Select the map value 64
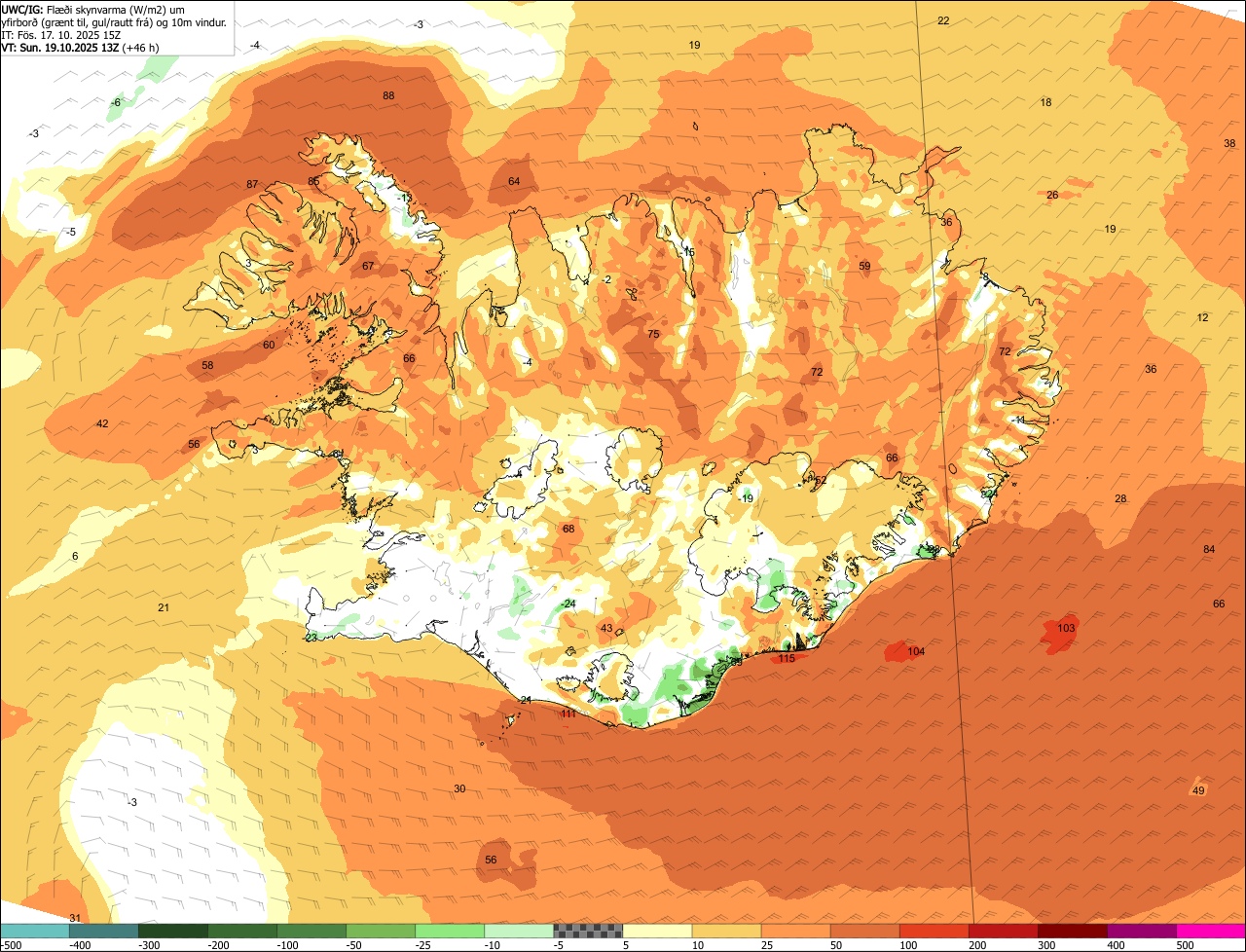1246x952 pixels. (514, 181)
